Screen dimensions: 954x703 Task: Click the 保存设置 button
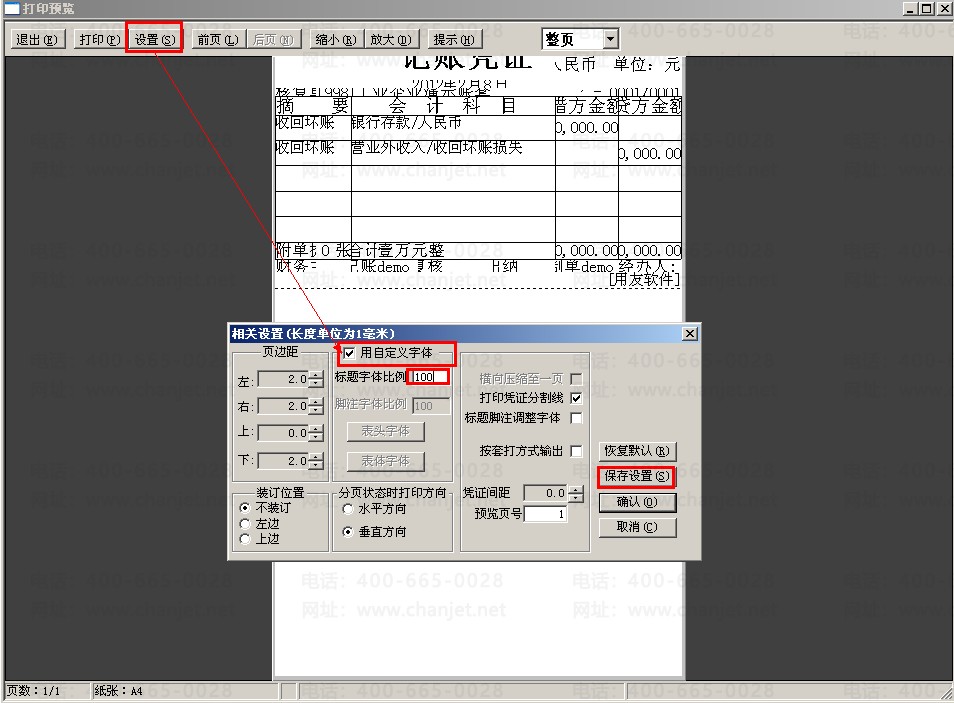point(637,476)
